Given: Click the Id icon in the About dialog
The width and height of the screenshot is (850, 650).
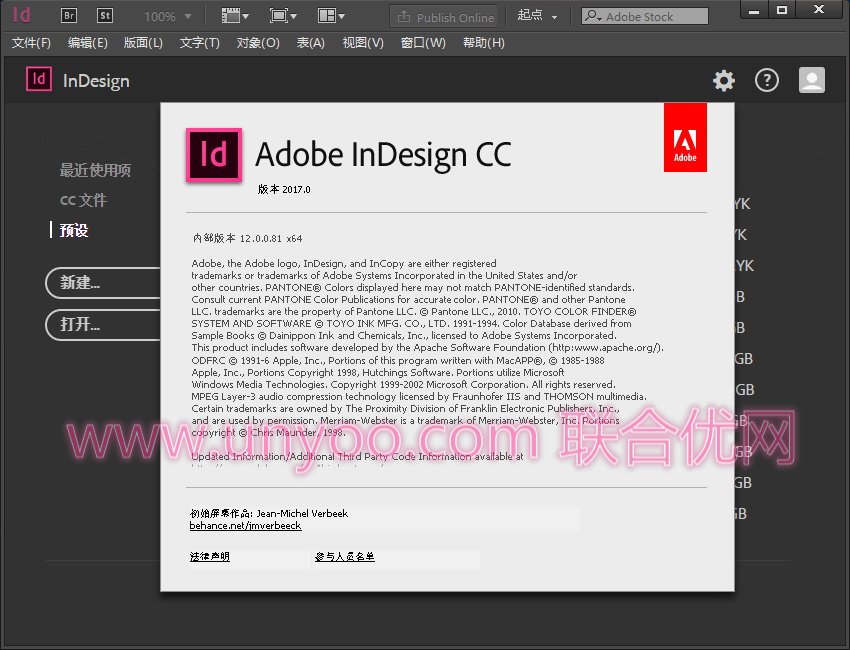Looking at the screenshot, I should pyautogui.click(x=214, y=155).
